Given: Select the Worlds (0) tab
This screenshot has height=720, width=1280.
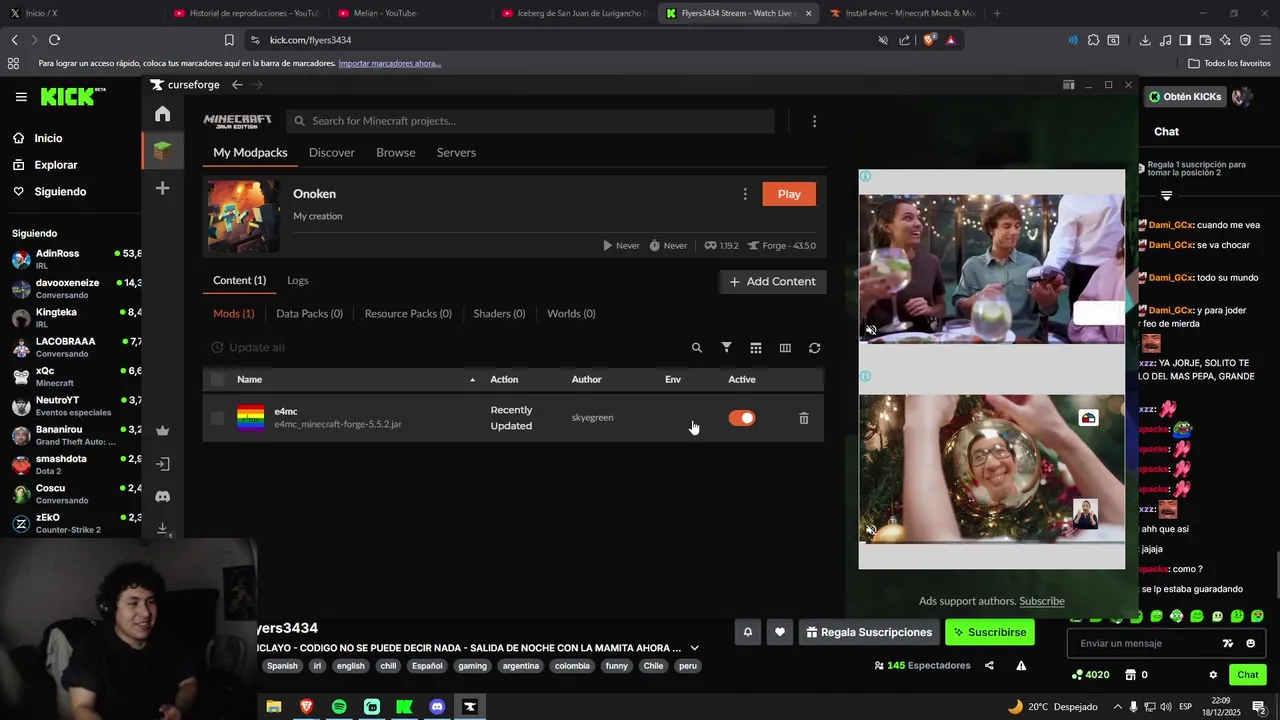Looking at the screenshot, I should (x=571, y=314).
